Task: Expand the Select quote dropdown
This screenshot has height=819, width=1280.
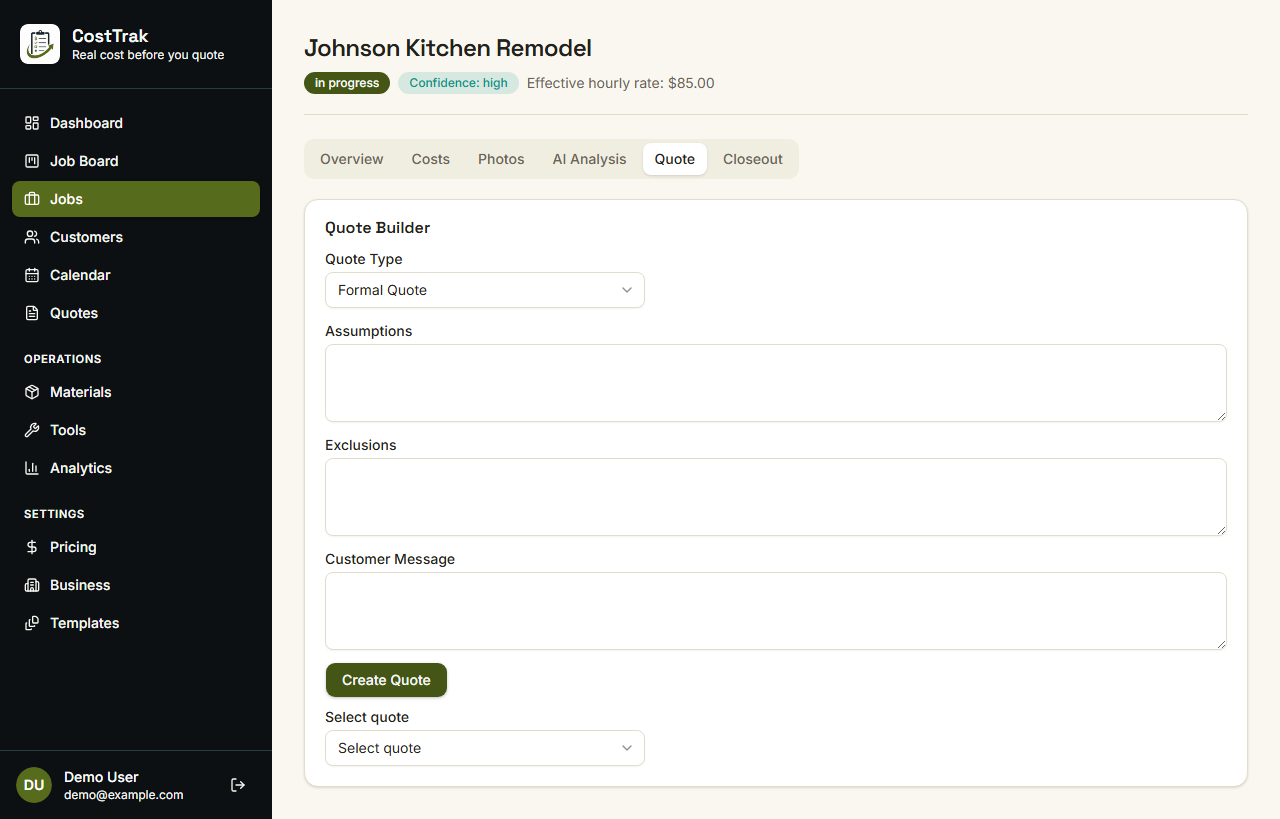Action: (485, 748)
